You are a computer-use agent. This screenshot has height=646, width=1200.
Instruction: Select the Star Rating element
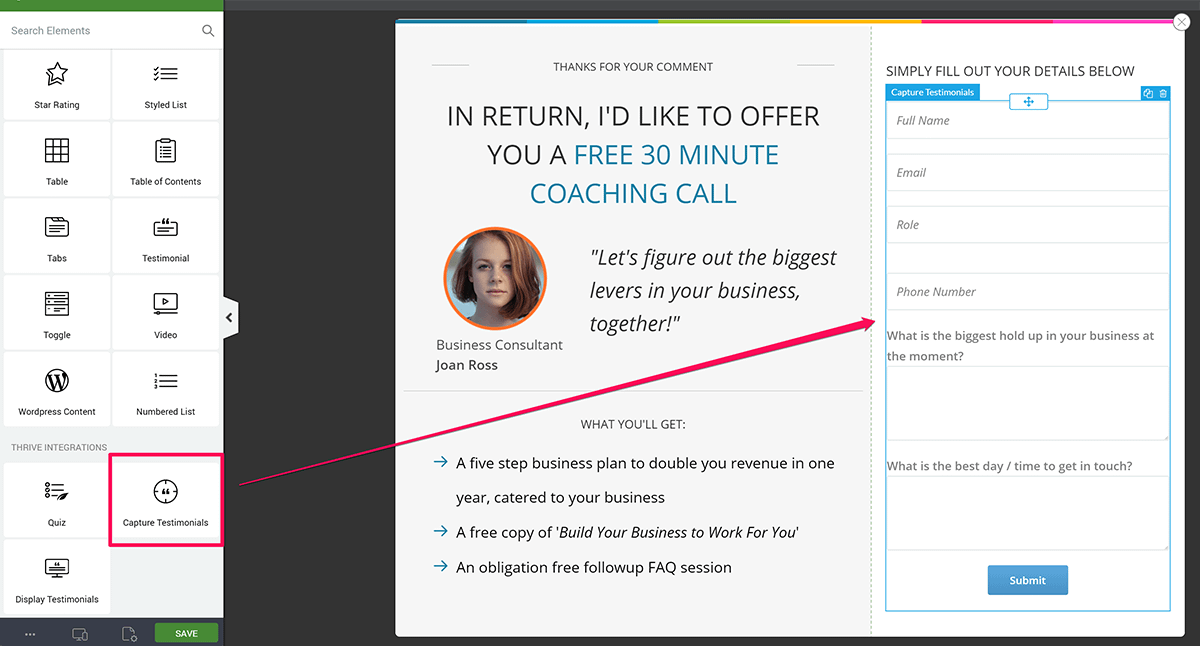point(57,85)
